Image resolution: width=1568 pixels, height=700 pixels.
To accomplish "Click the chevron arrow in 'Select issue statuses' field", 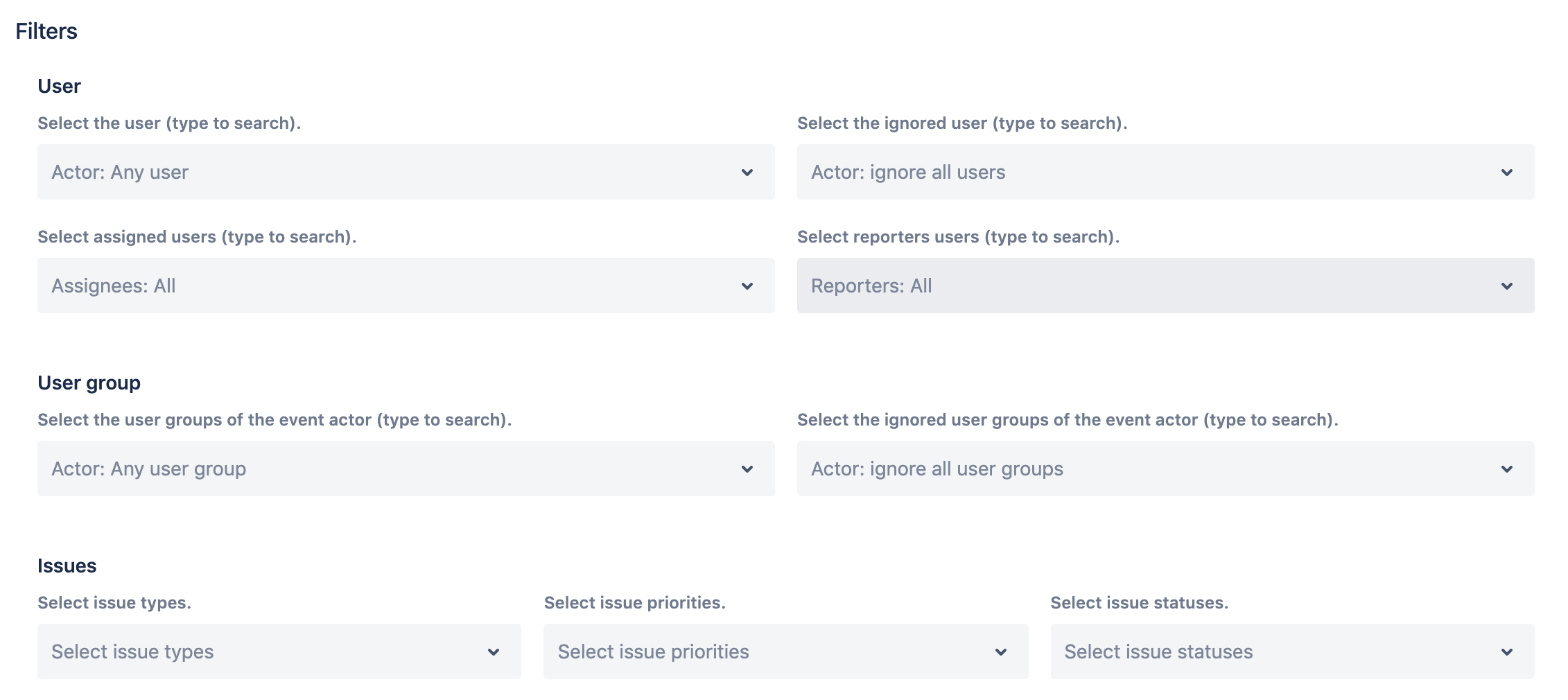I will [1506, 652].
